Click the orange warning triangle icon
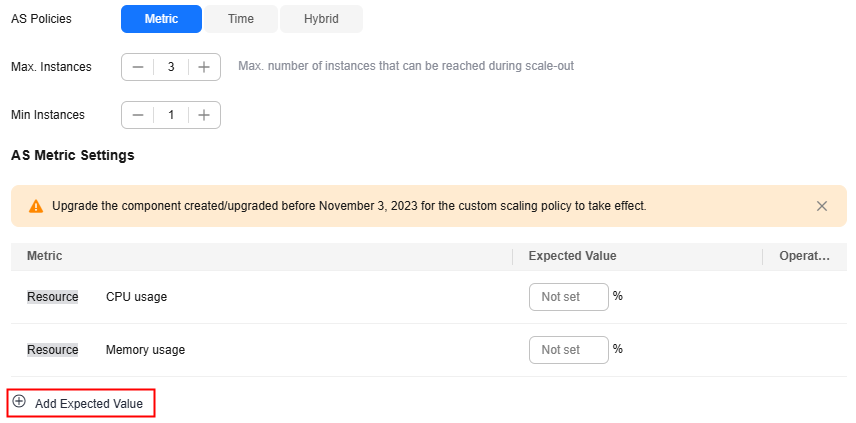Screen dimensions: 856x423 point(36,206)
